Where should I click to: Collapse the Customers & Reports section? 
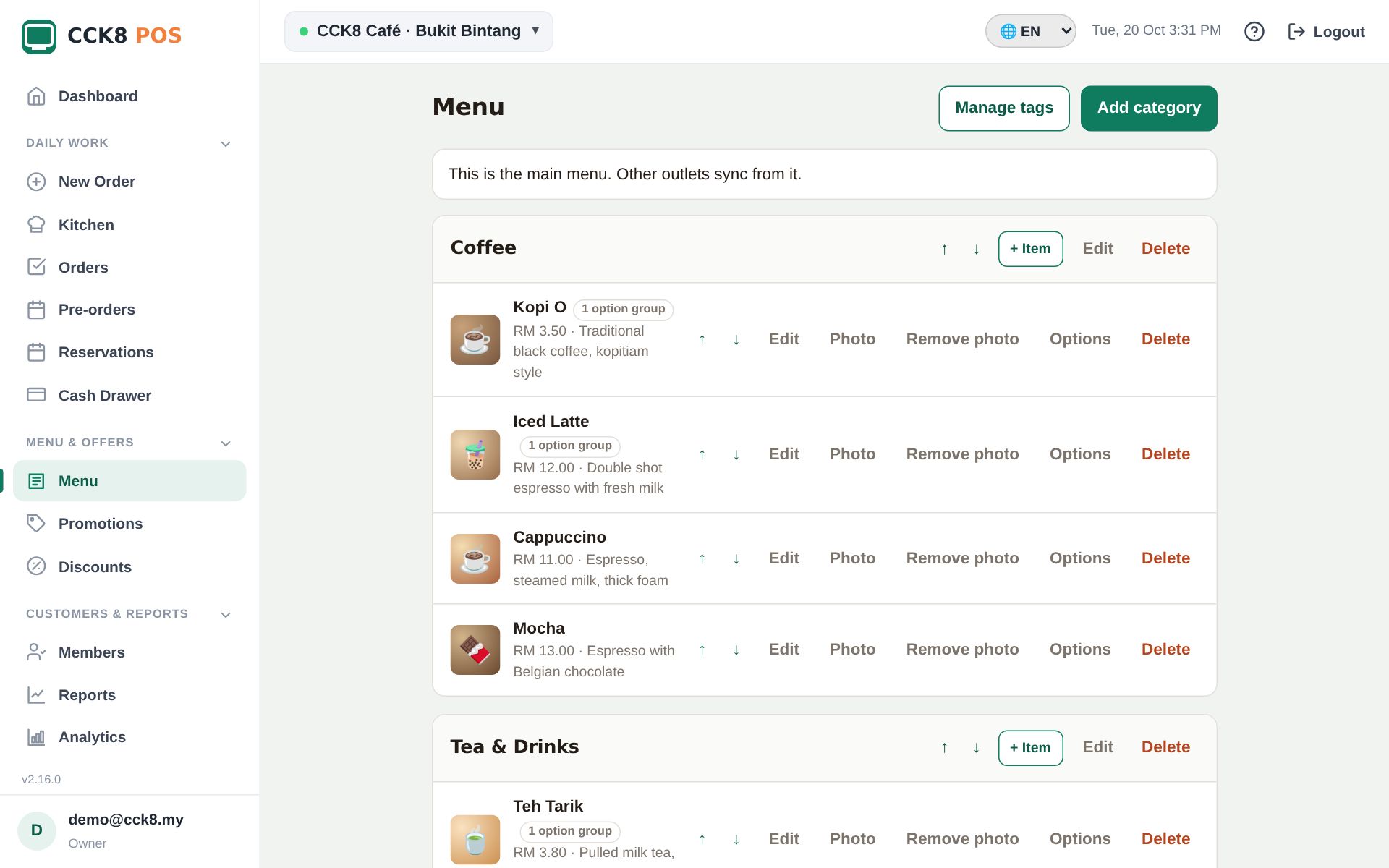pyautogui.click(x=129, y=614)
